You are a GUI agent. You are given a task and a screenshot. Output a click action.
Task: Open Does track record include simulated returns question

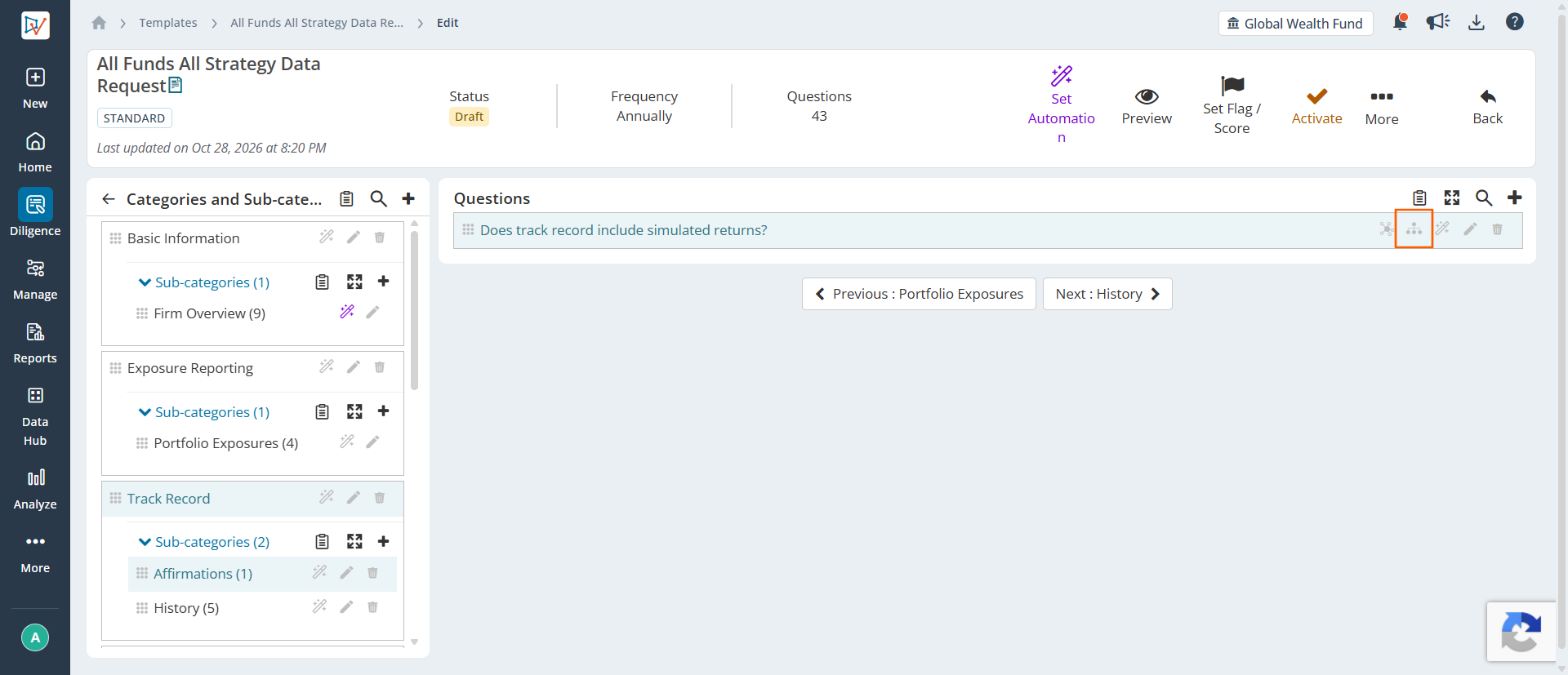pos(624,230)
